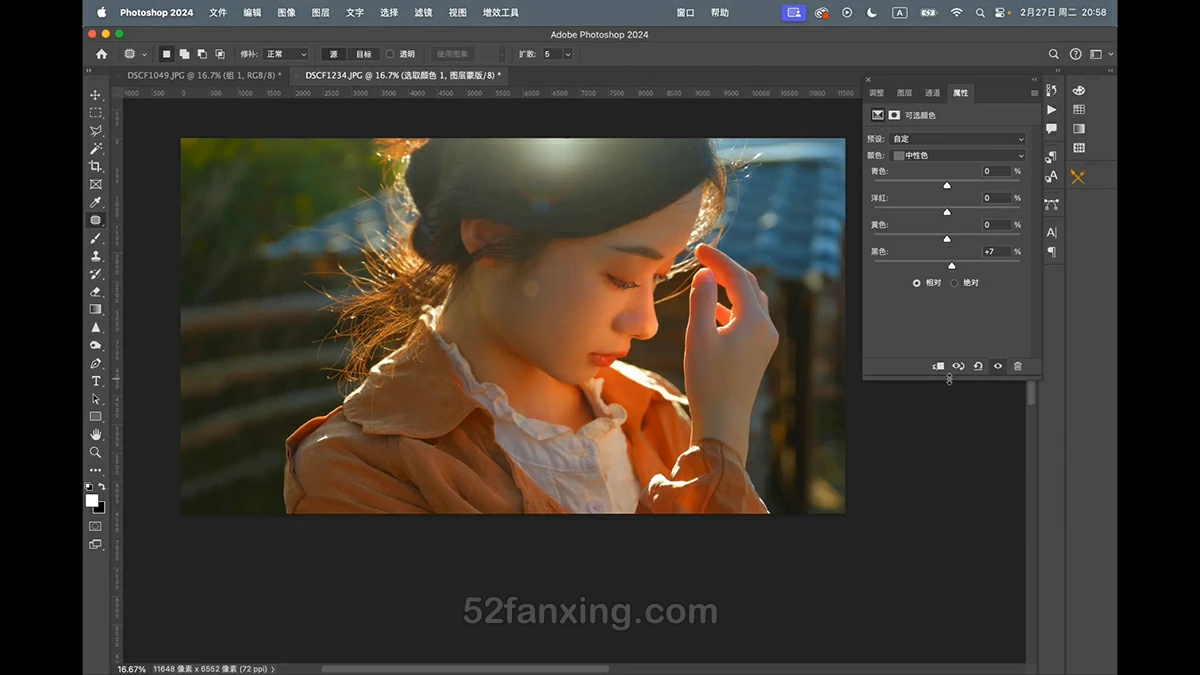Open the Color palette panel icon
The image size is (1200, 675).
pos(1079,90)
